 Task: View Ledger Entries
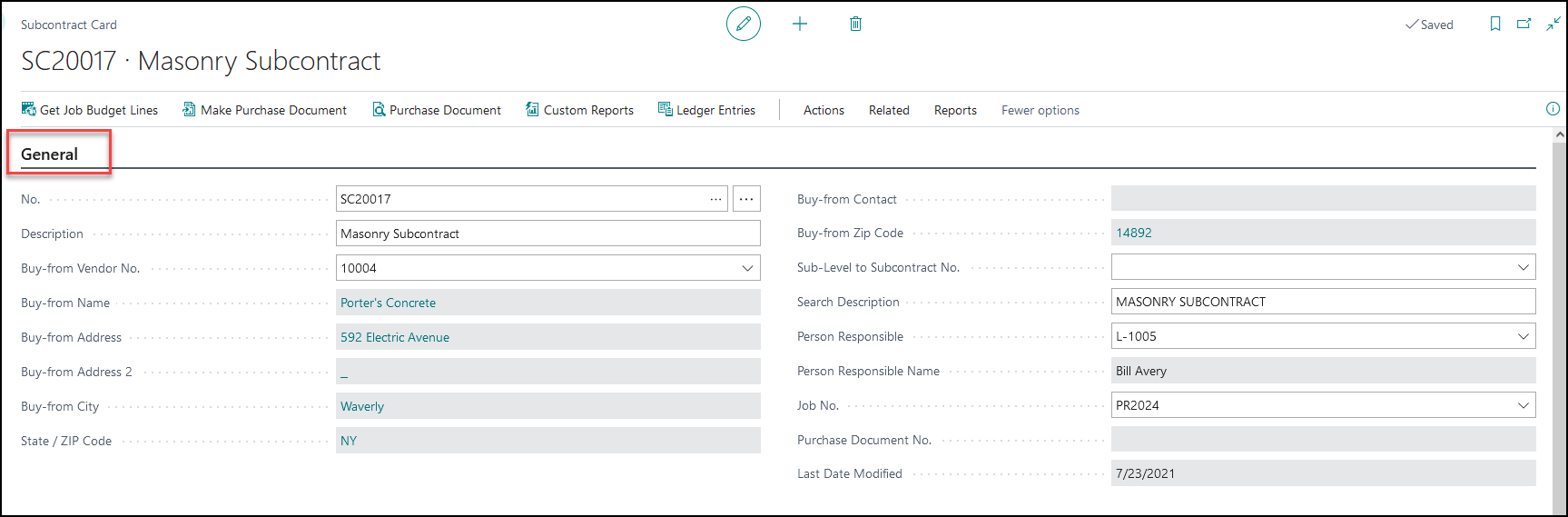706,110
